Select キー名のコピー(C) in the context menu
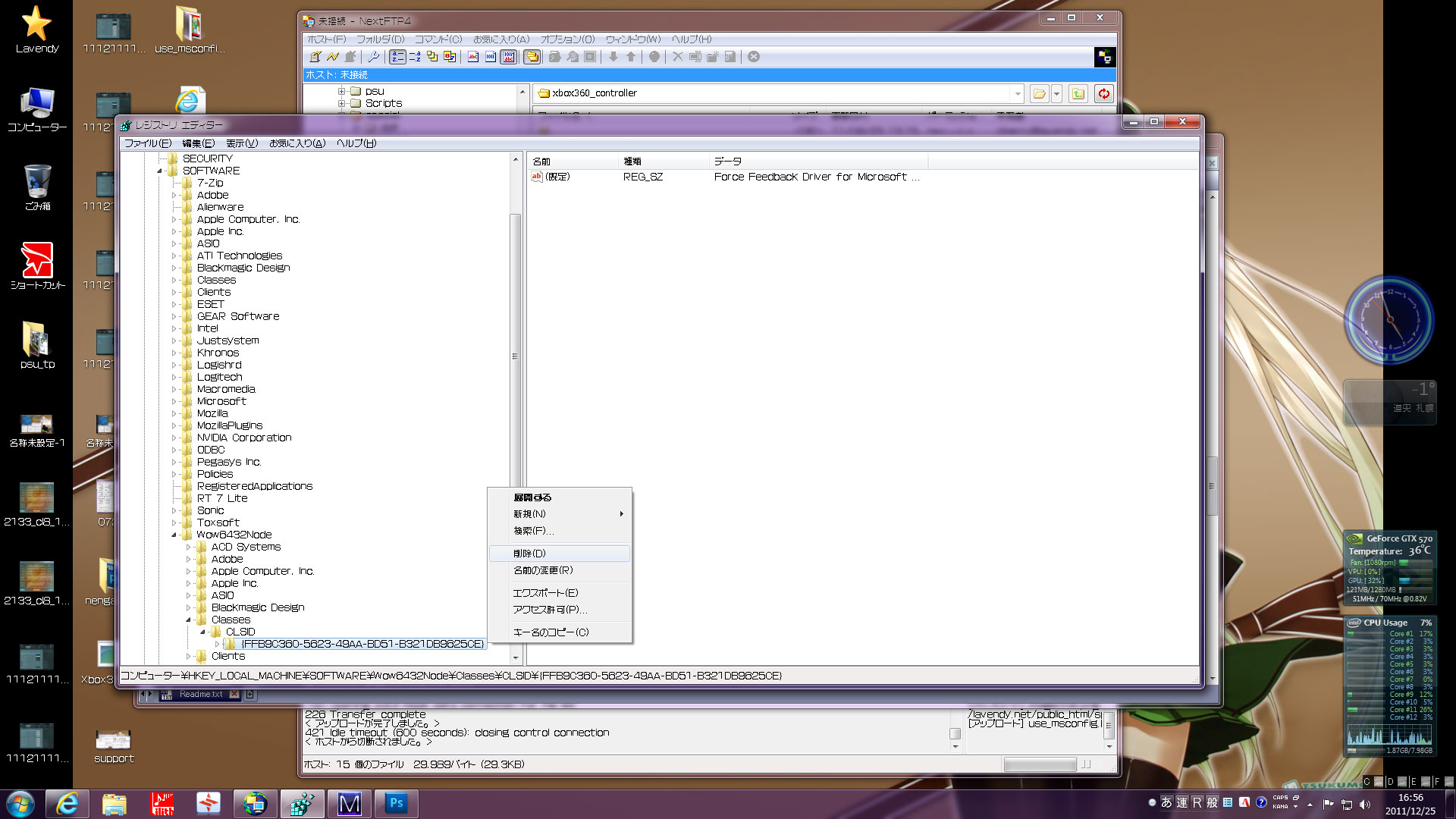Viewport: 1456px width, 819px height. click(x=560, y=632)
